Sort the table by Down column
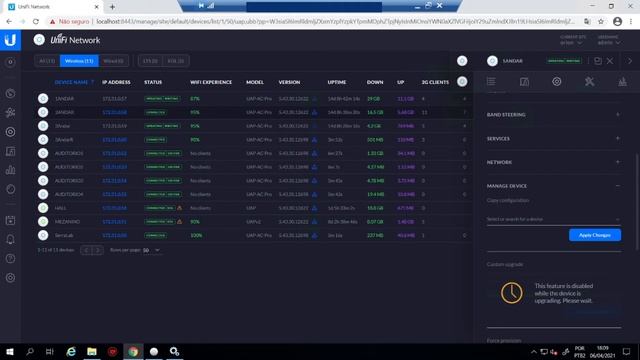Viewport: 640px width, 360px height. [x=375, y=82]
